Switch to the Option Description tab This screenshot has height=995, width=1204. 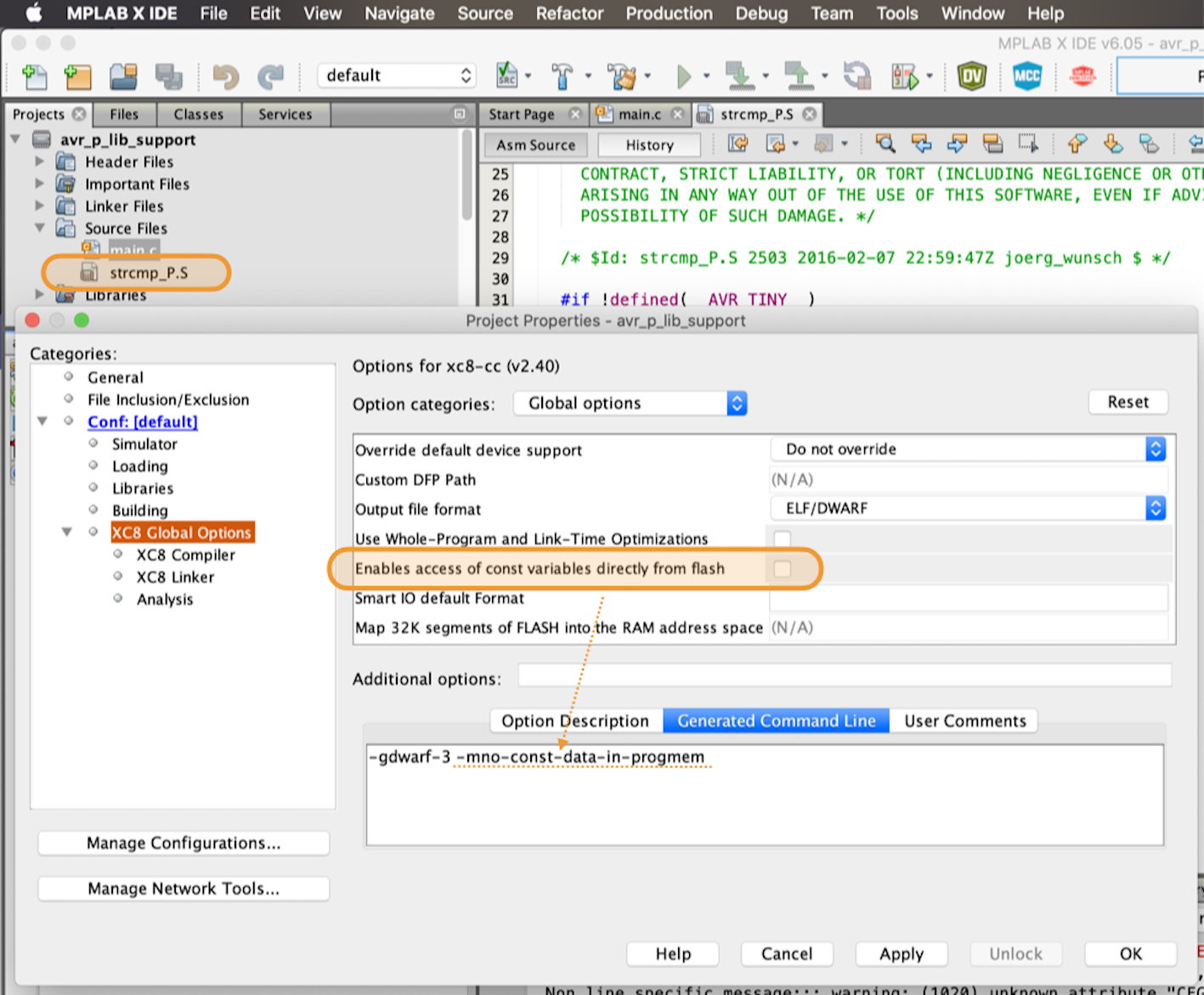tap(575, 721)
